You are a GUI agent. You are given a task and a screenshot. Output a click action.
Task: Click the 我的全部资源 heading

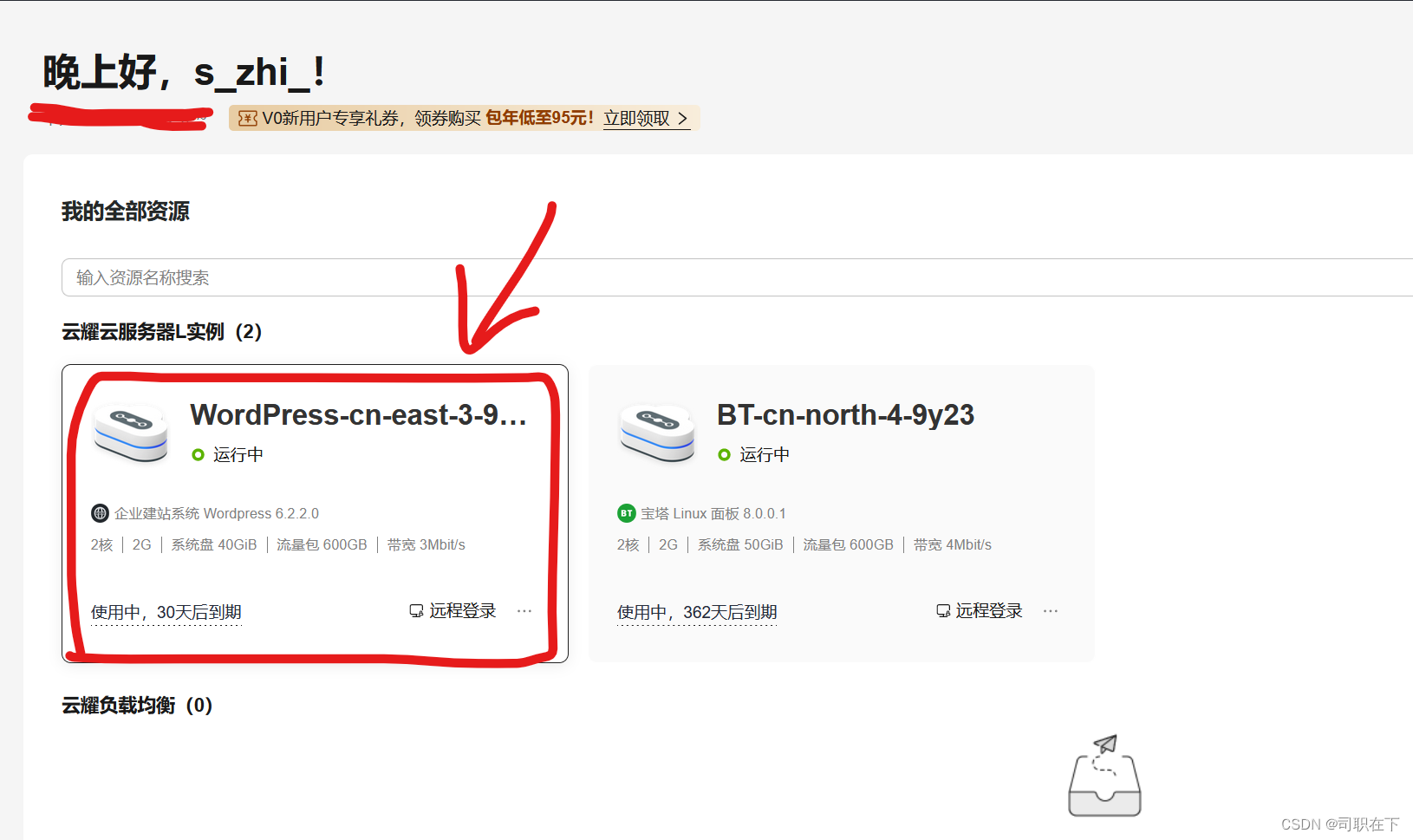point(126,212)
